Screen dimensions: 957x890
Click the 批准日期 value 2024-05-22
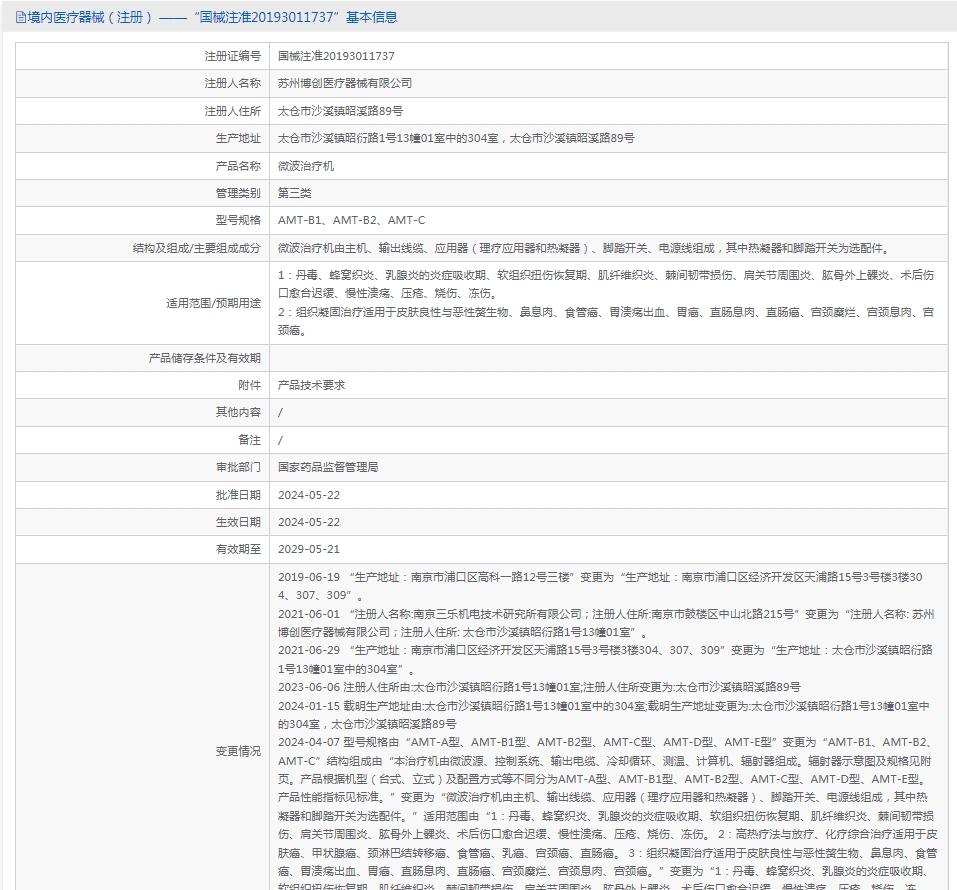pyautogui.click(x=309, y=495)
